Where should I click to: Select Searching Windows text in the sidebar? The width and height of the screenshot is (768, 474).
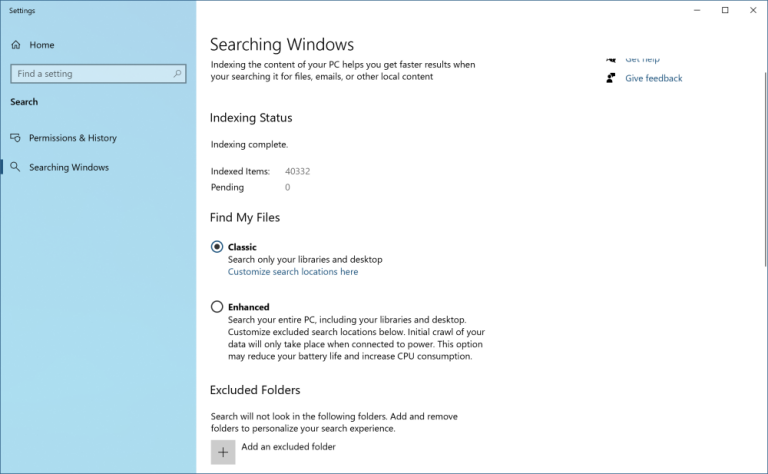click(69, 167)
